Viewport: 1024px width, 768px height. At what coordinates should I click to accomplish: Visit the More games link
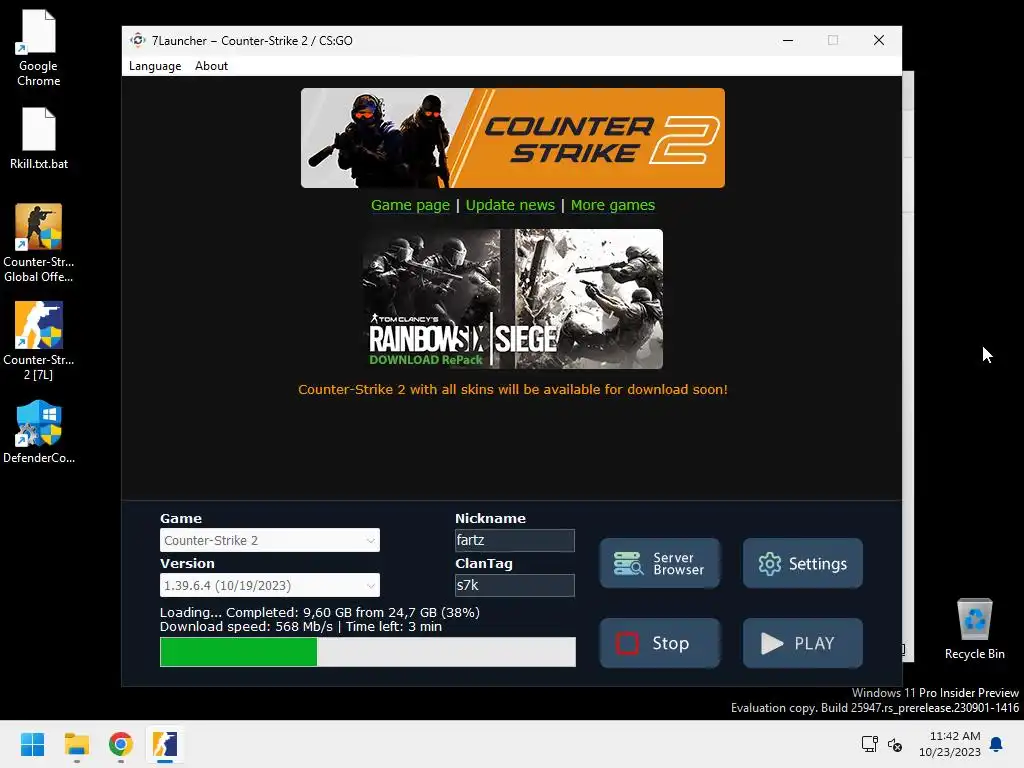[613, 205]
